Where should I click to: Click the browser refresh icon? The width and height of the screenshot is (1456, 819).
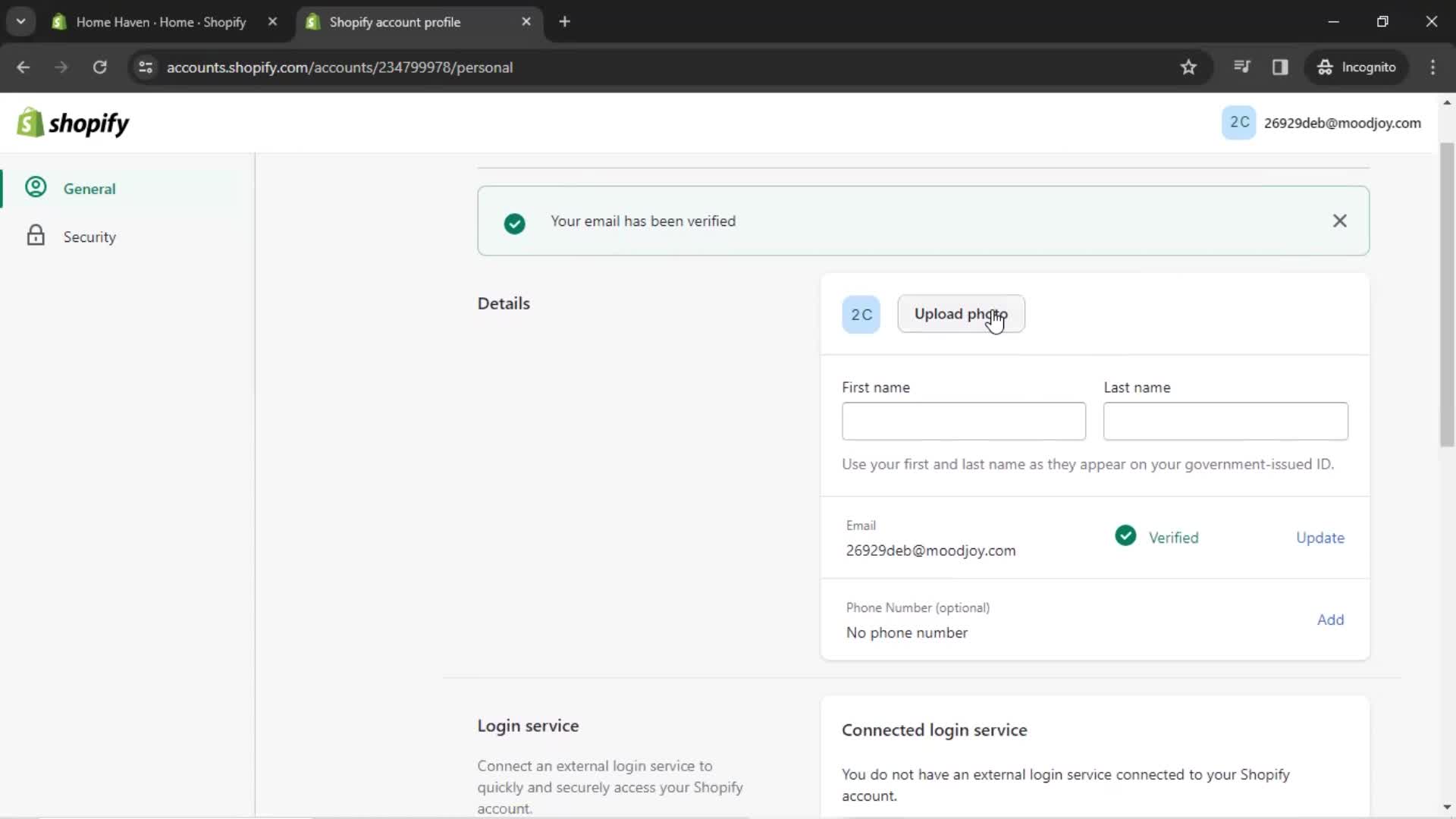pyautogui.click(x=99, y=67)
